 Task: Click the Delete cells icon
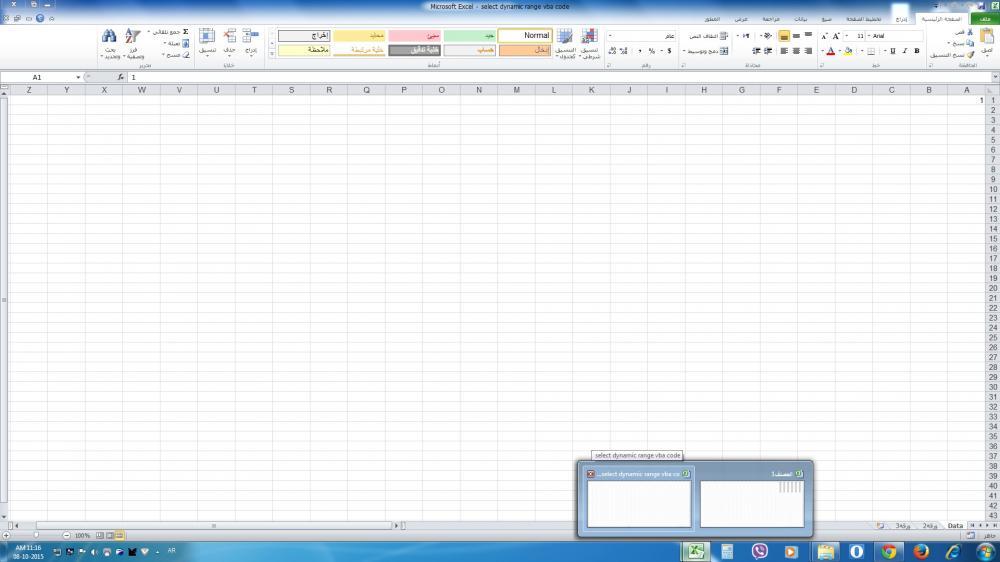(230, 36)
